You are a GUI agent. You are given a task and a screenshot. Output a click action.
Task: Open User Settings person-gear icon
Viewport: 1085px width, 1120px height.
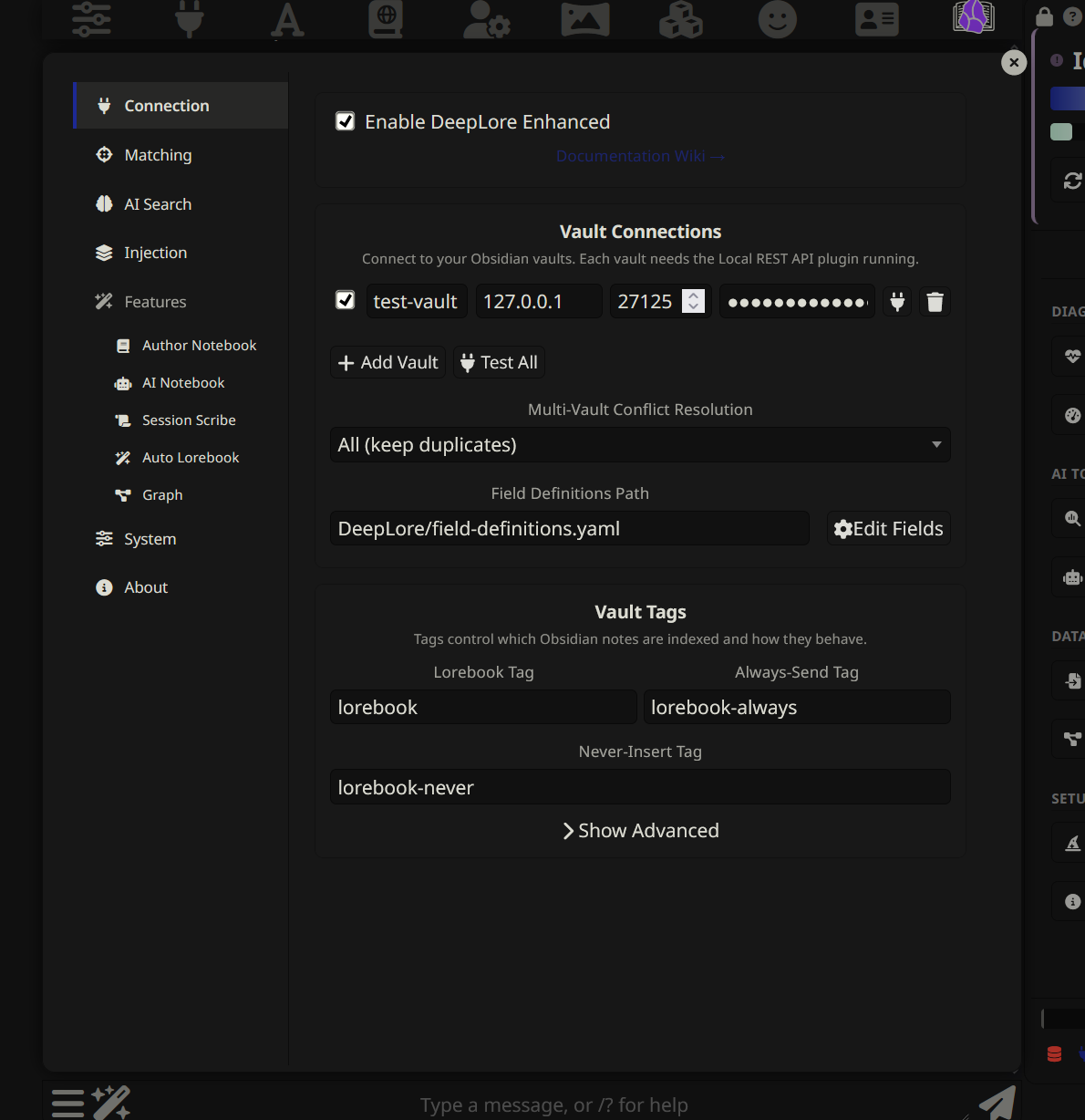coord(487,19)
